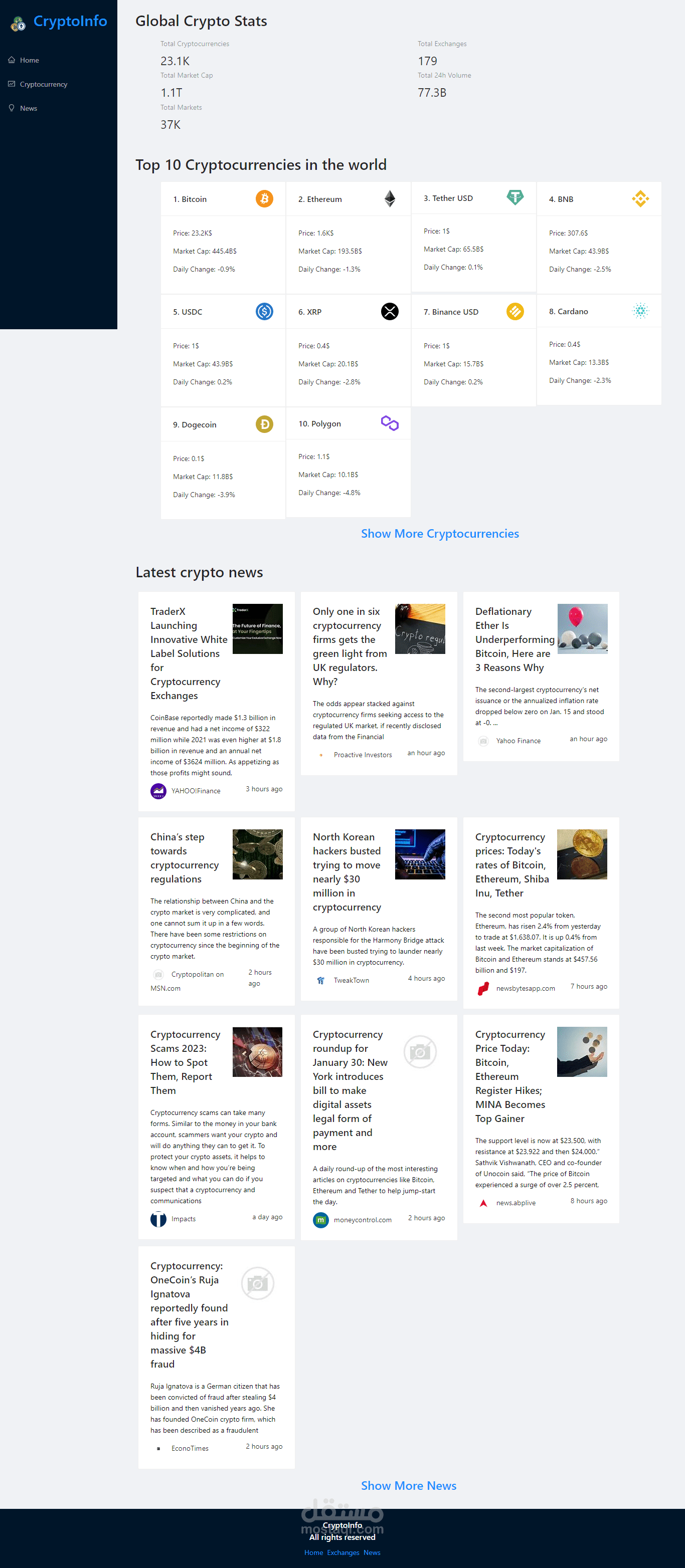Click the YAHOO!Finance purple avatar icon
The width and height of the screenshot is (685, 1568).
point(158,791)
